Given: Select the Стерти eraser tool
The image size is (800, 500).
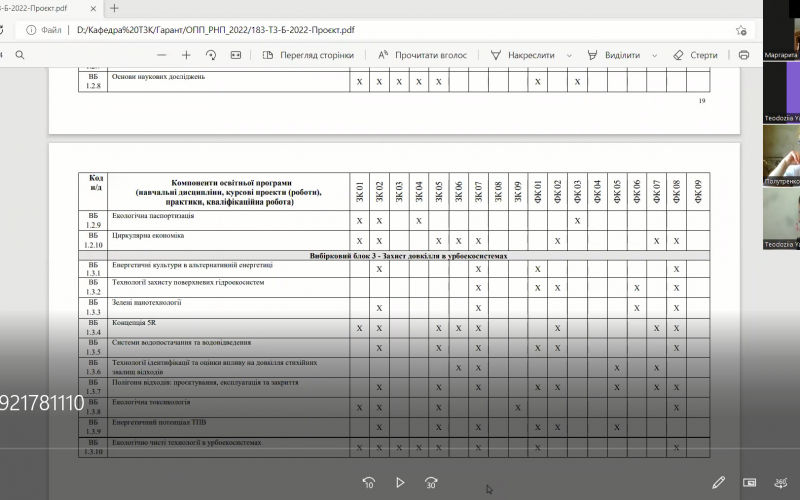Looking at the screenshot, I should click(695, 55).
